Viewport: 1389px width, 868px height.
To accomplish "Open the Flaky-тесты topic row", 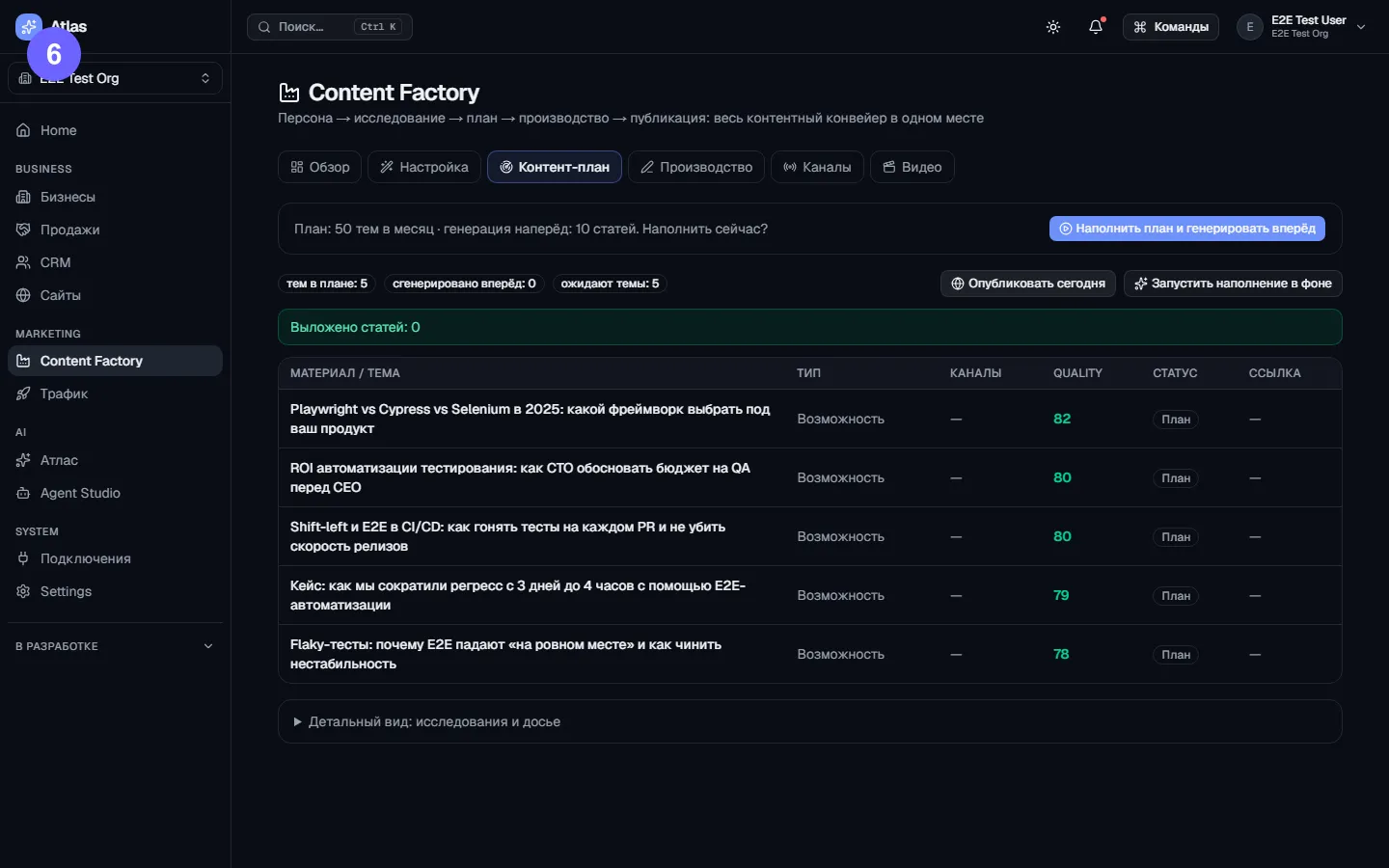I will (x=810, y=654).
